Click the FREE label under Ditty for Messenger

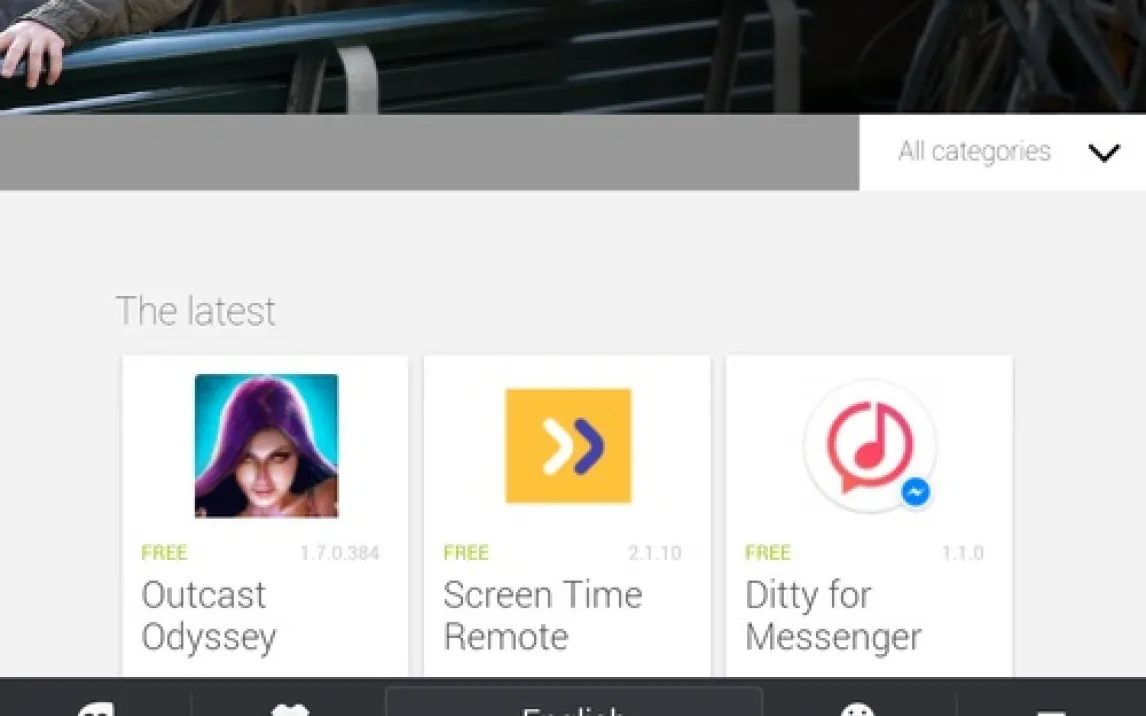coord(768,553)
